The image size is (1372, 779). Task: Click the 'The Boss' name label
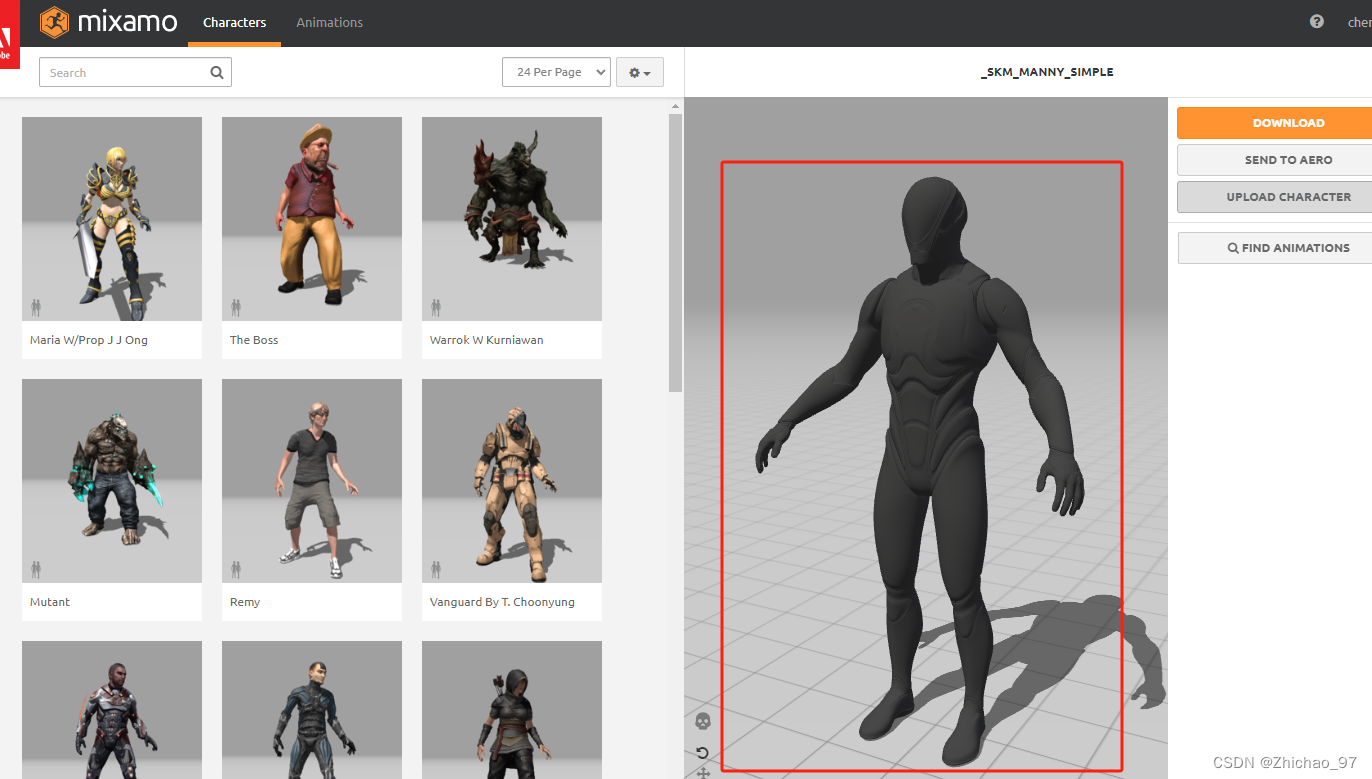point(254,340)
